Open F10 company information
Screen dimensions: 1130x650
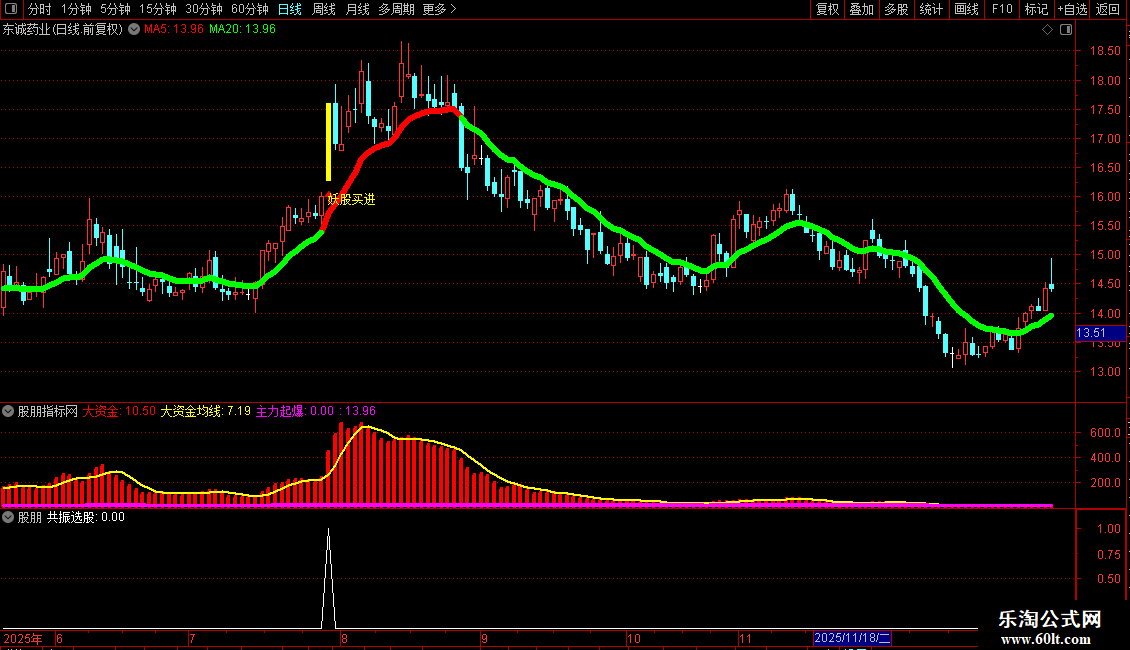pos(1002,9)
